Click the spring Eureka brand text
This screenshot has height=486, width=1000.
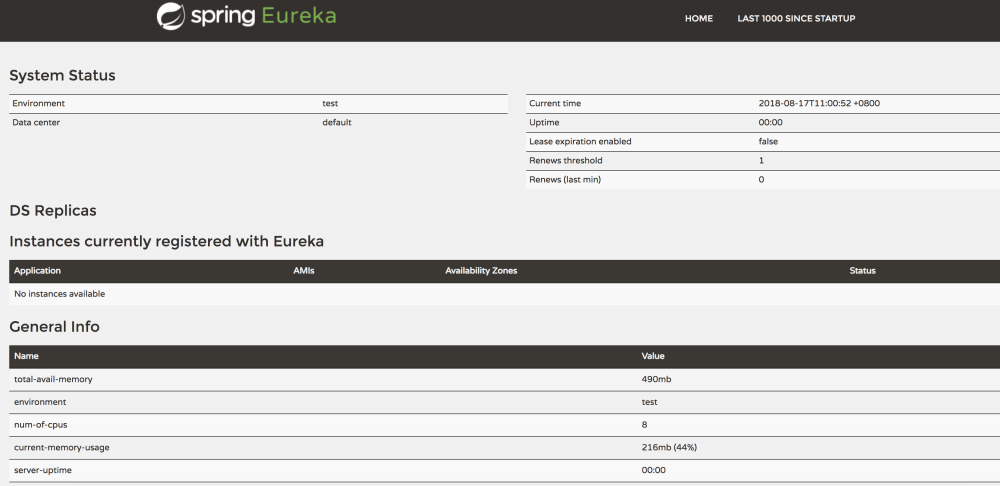(x=263, y=16)
